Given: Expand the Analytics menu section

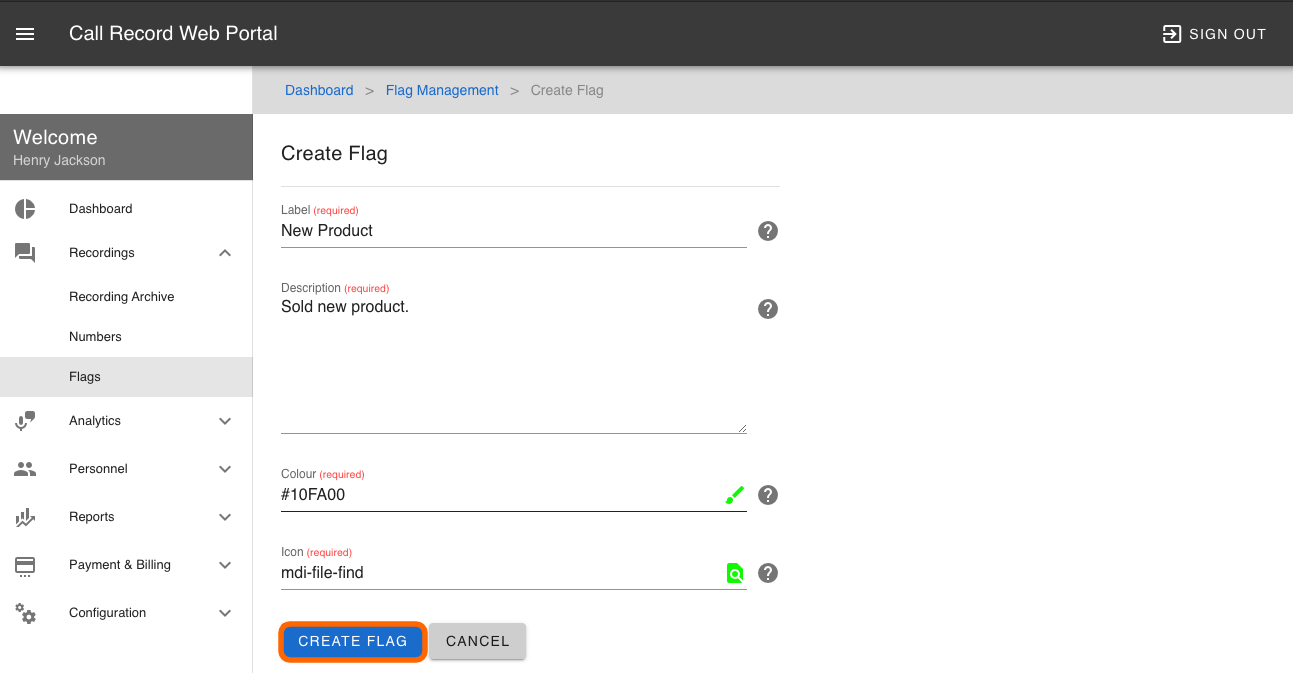Looking at the screenshot, I should point(225,421).
